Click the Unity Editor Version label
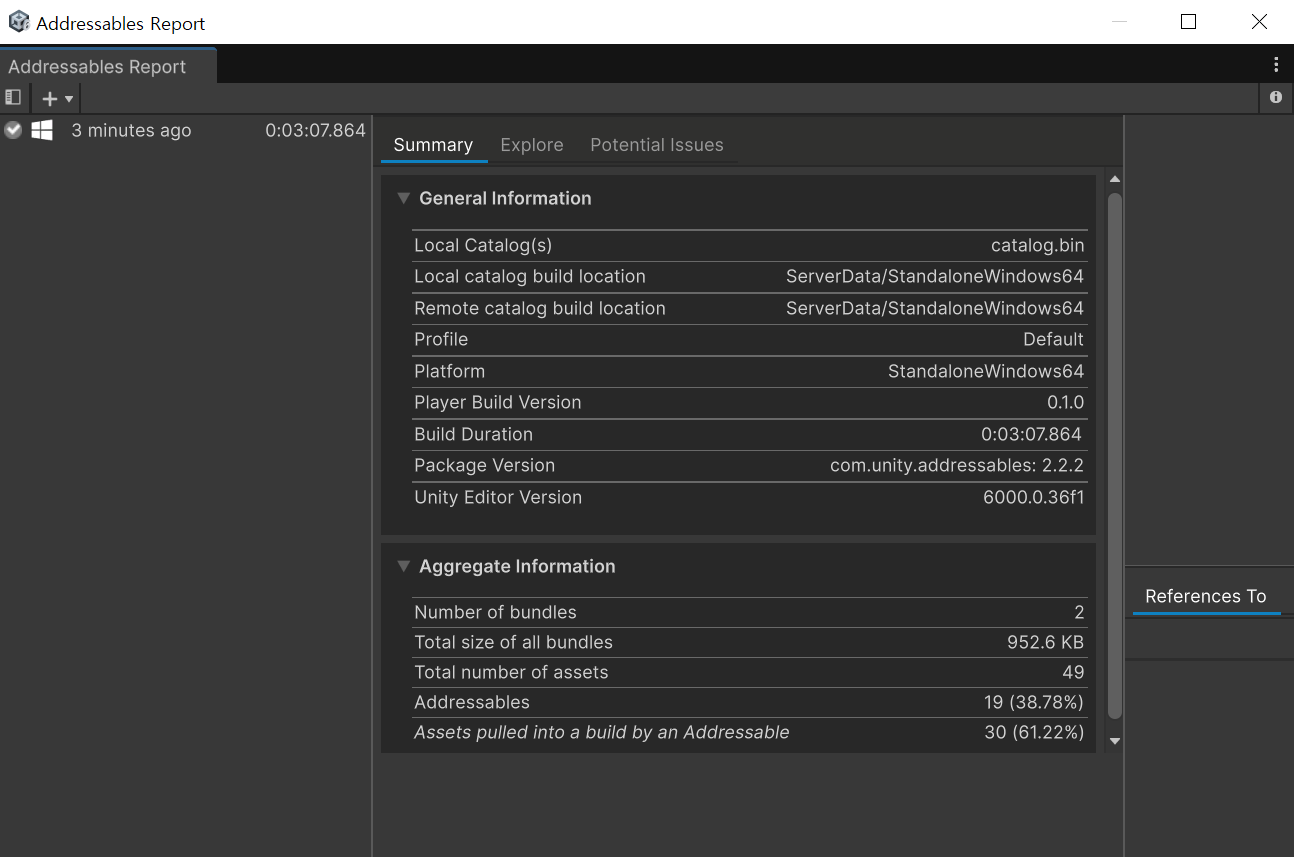The width and height of the screenshot is (1294, 857). pos(498,497)
